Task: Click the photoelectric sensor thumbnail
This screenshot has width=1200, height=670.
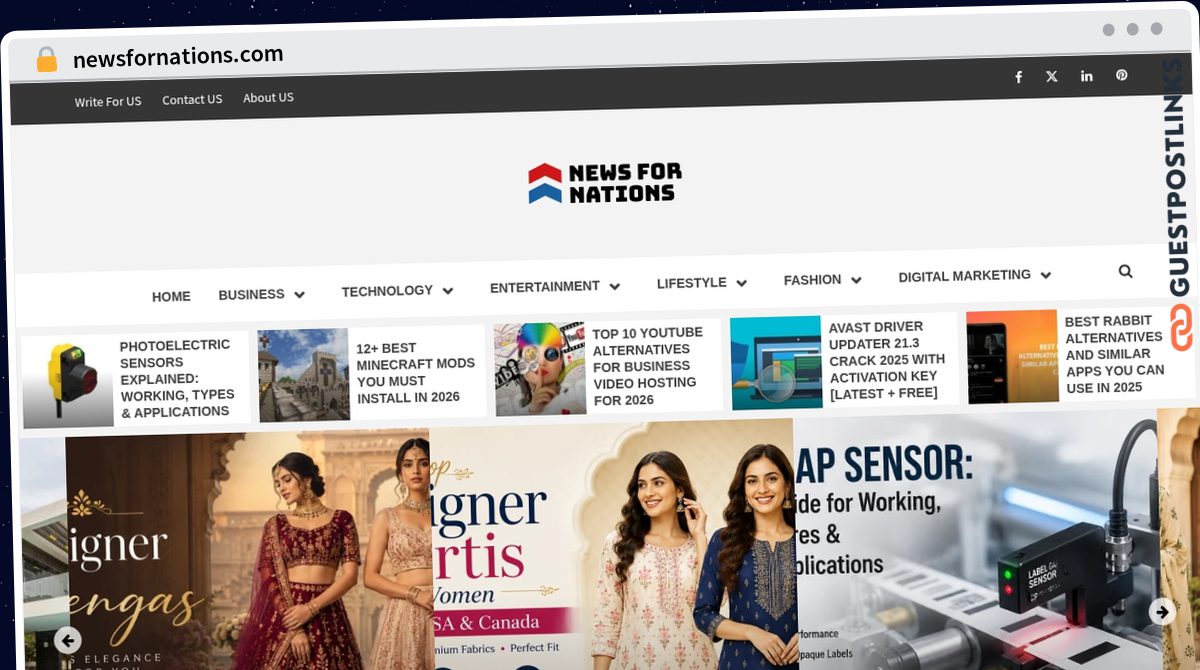Action: click(x=68, y=382)
